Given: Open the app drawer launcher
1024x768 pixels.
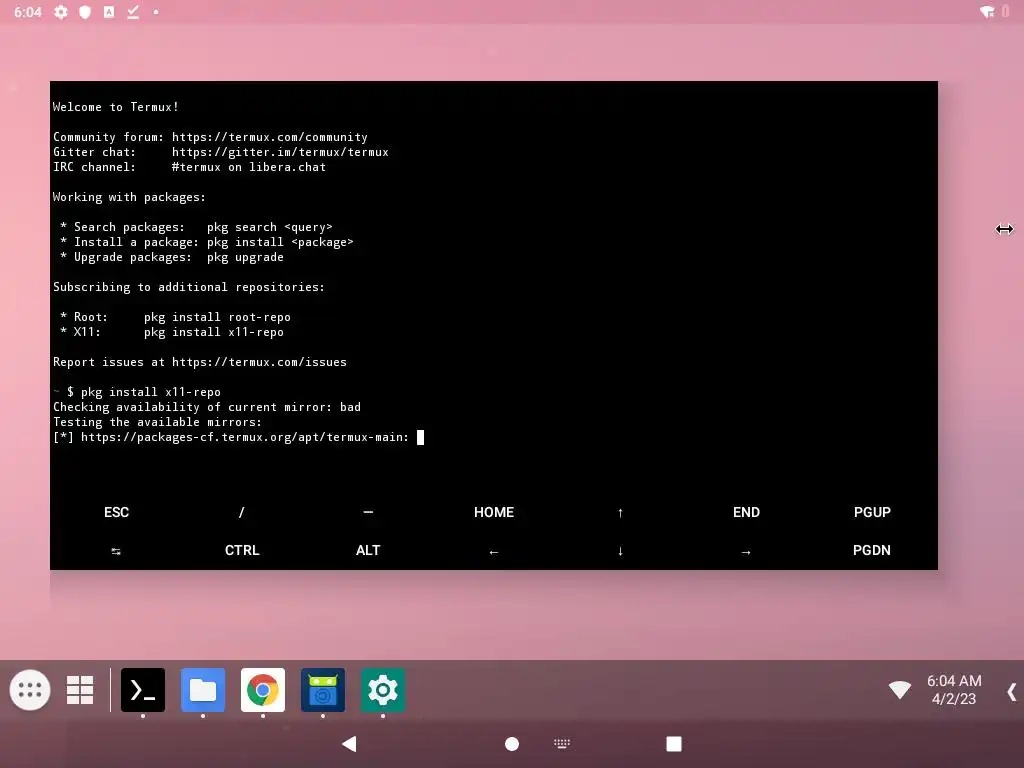Looking at the screenshot, I should click(x=30, y=690).
